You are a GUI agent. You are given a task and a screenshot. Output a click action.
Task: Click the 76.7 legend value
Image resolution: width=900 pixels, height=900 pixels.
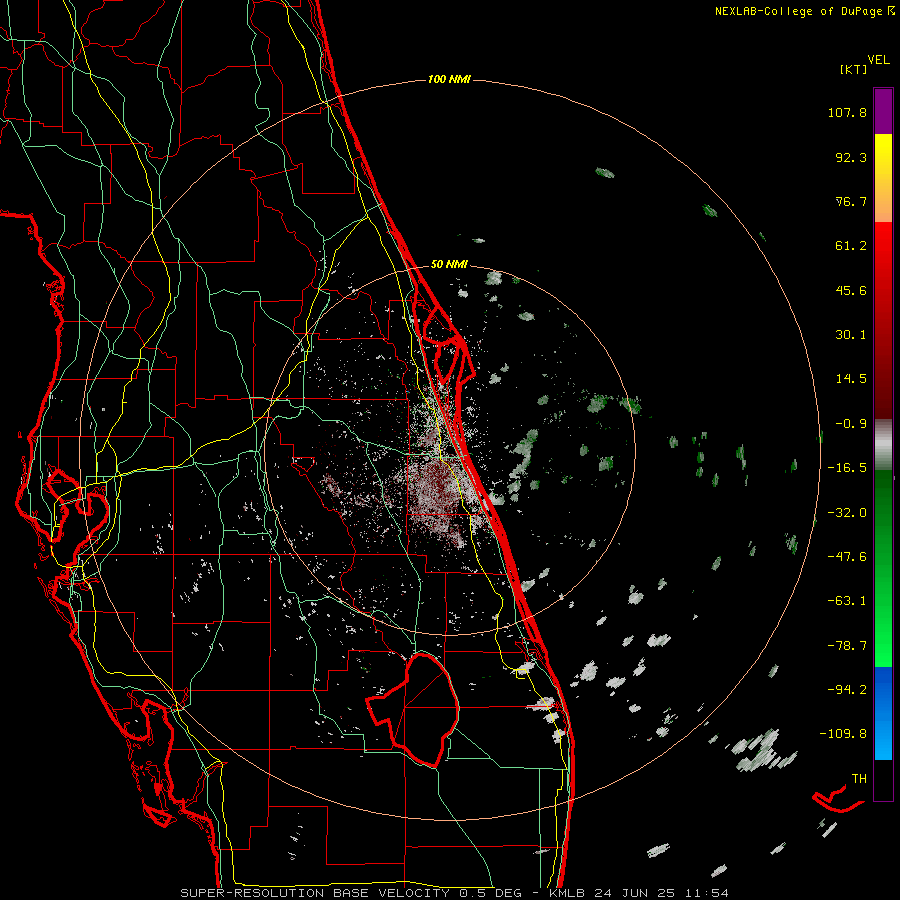tap(851, 201)
